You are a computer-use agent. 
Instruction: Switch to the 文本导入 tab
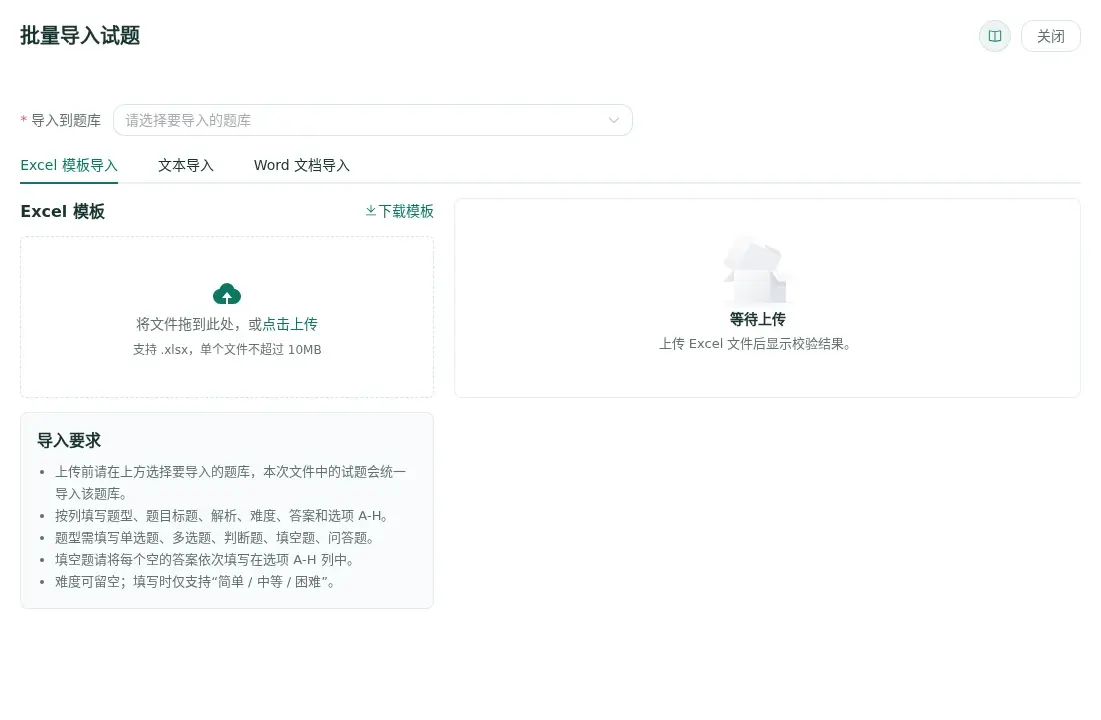[185, 165]
